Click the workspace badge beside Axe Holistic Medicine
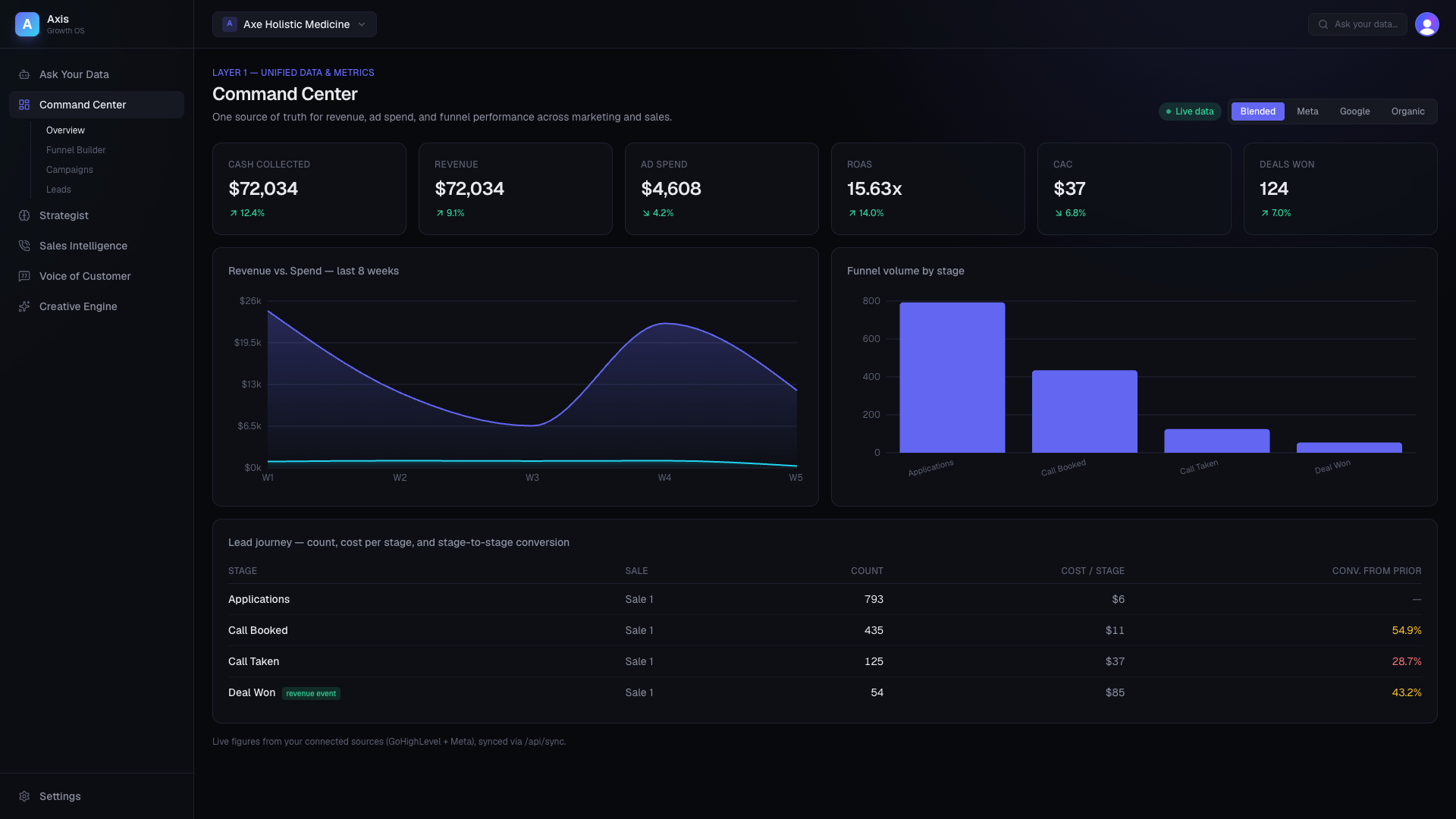 [230, 24]
